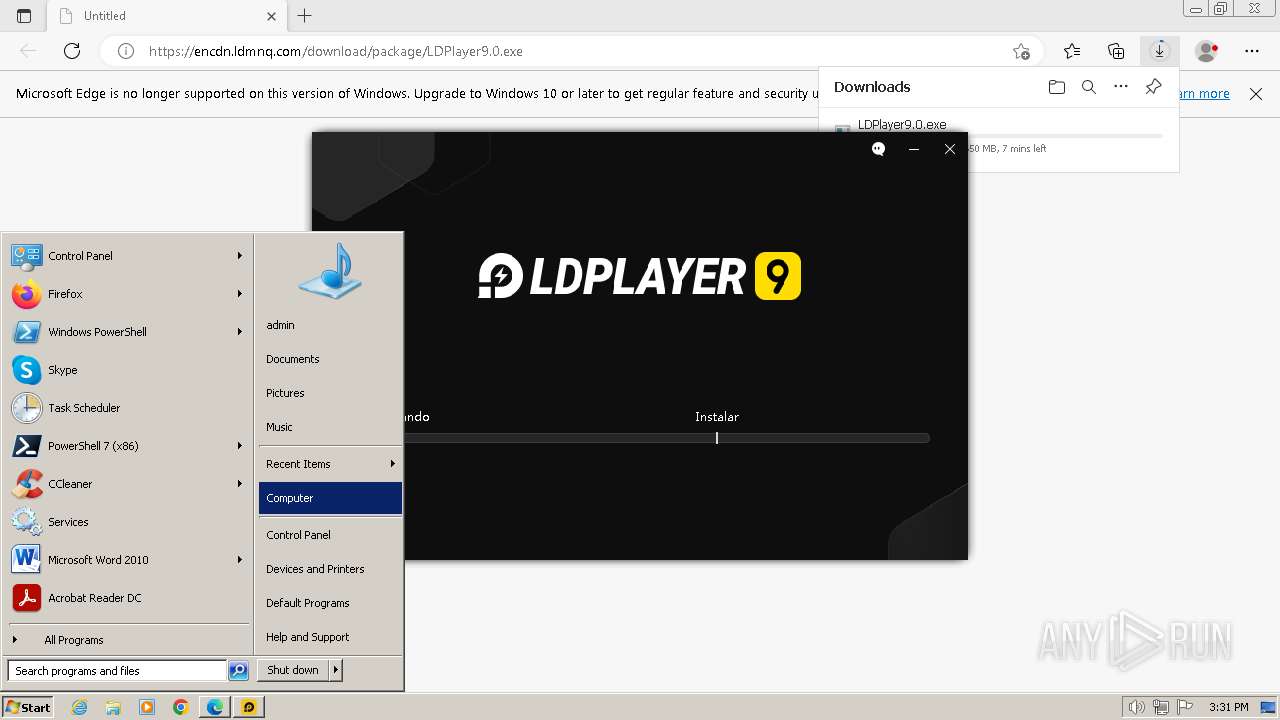The height and width of the screenshot is (720, 1280).
Task: Pin the Downloads panel
Action: click(1153, 87)
